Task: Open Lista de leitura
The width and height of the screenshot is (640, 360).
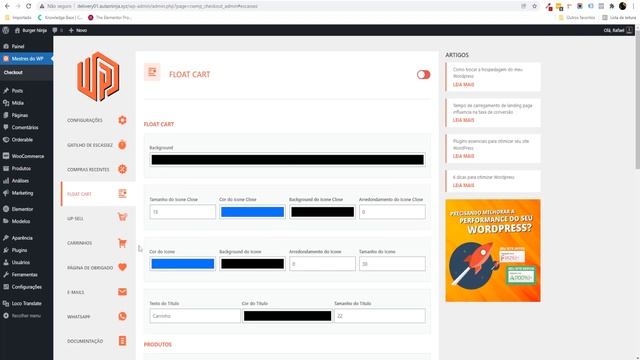Action: tap(619, 18)
